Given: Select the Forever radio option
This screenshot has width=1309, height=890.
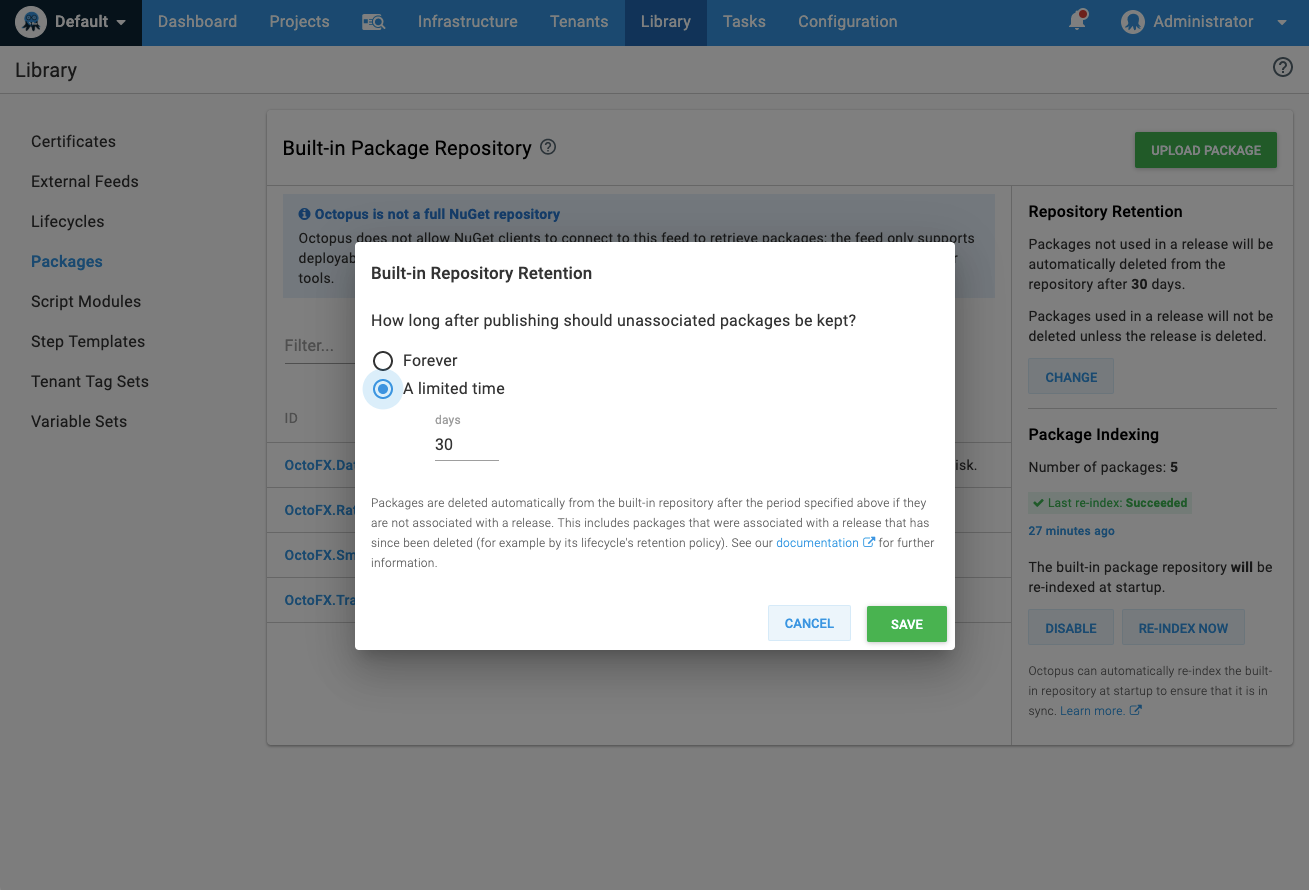Looking at the screenshot, I should (x=383, y=360).
